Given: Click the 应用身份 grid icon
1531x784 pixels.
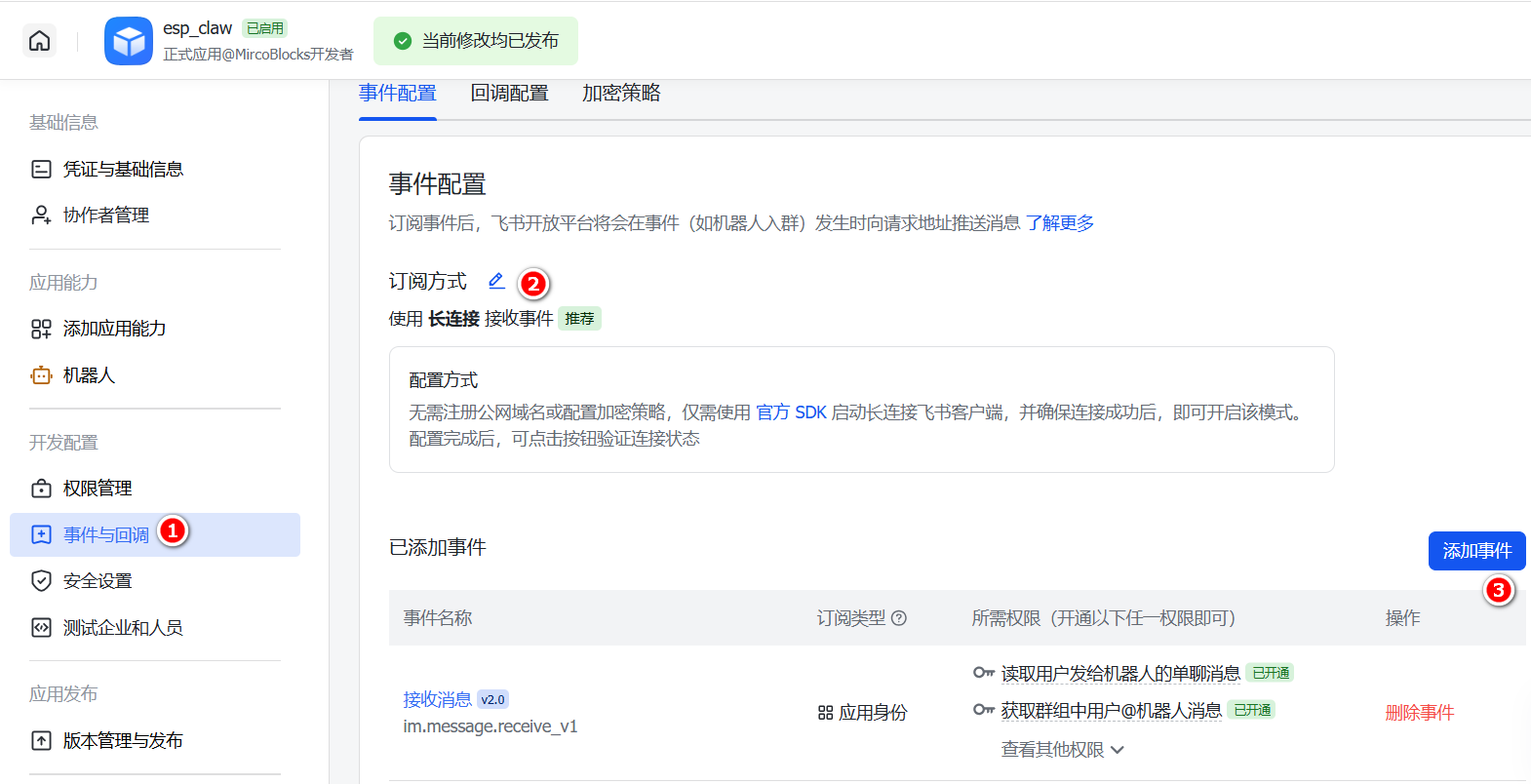Looking at the screenshot, I should coord(825,713).
